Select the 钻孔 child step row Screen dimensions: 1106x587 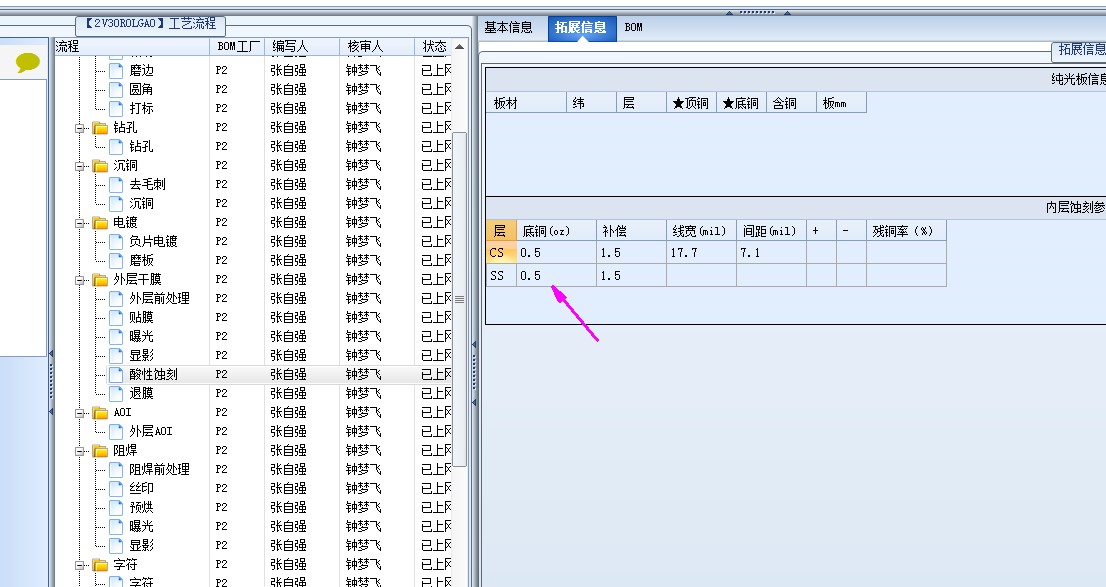tap(141, 147)
